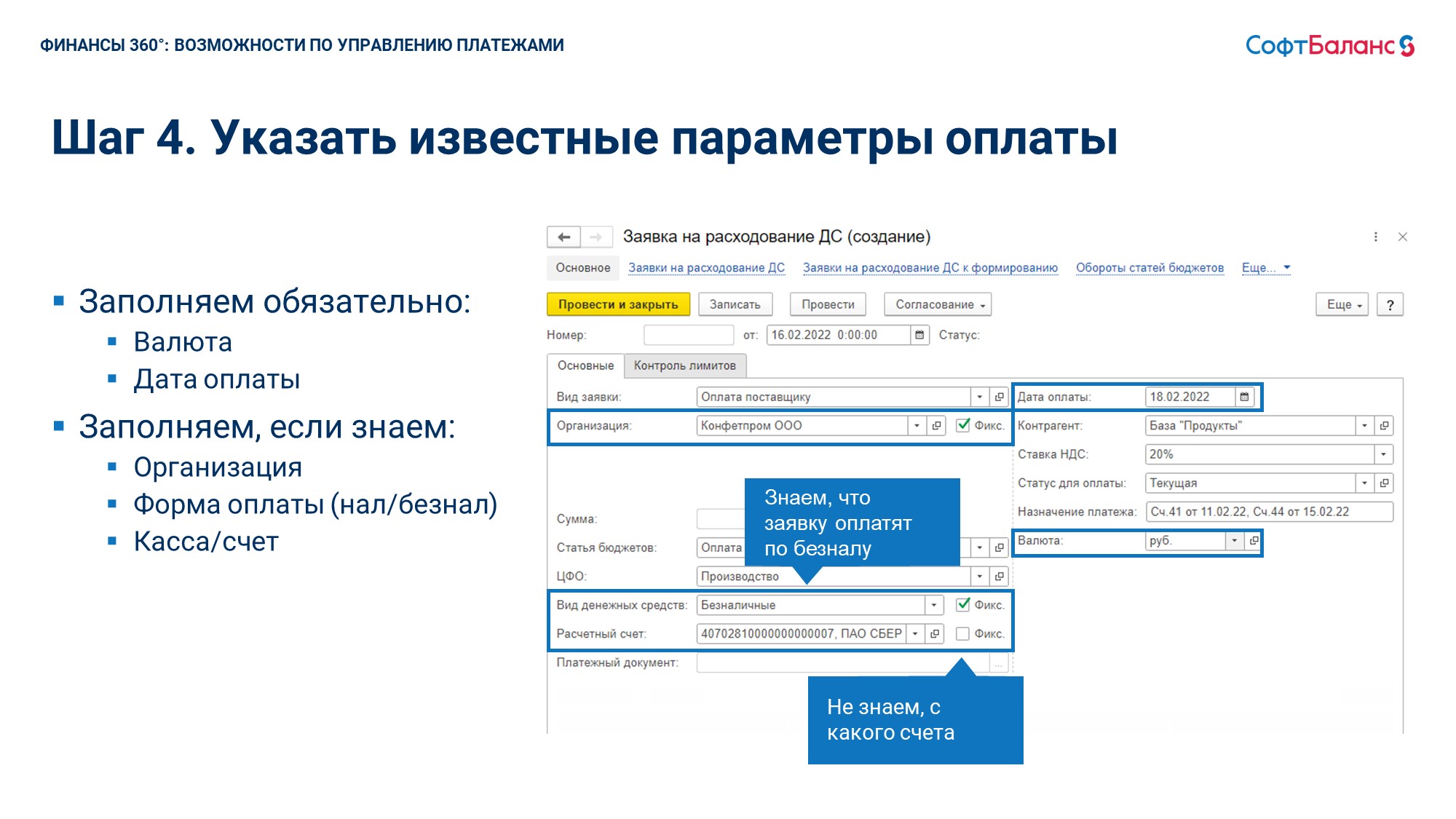The image size is (1456, 819).
Task: Open the Статус для оплаты linked item icon
Action: [x=1384, y=483]
